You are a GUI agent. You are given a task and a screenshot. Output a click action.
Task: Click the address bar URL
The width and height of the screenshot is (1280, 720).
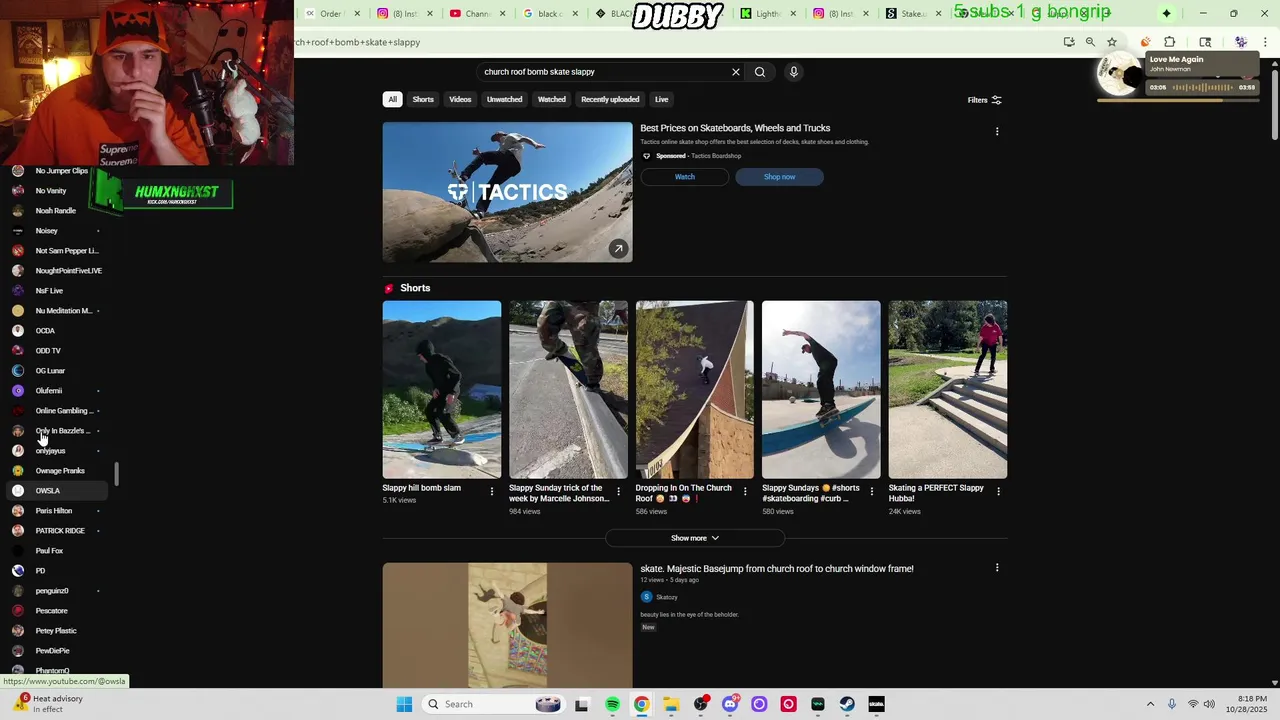(358, 42)
